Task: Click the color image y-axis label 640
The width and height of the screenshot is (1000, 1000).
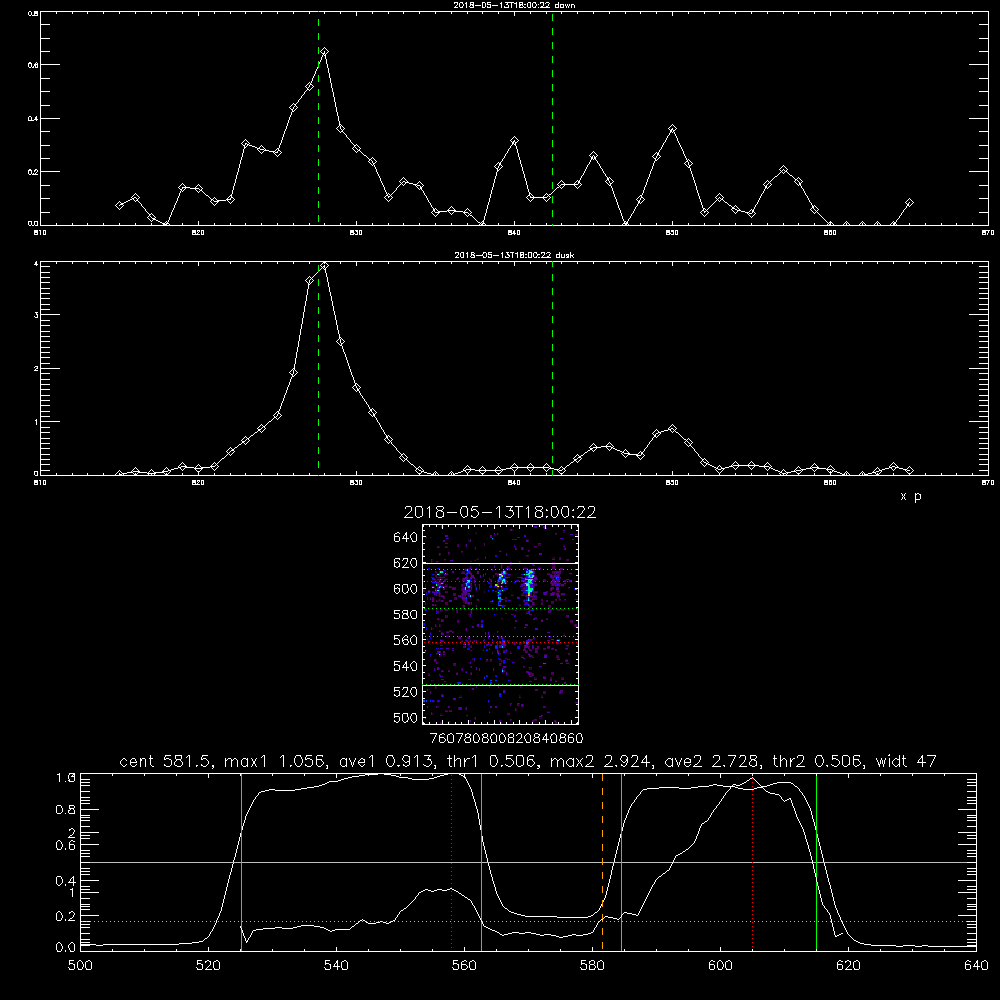Action: pos(406,538)
